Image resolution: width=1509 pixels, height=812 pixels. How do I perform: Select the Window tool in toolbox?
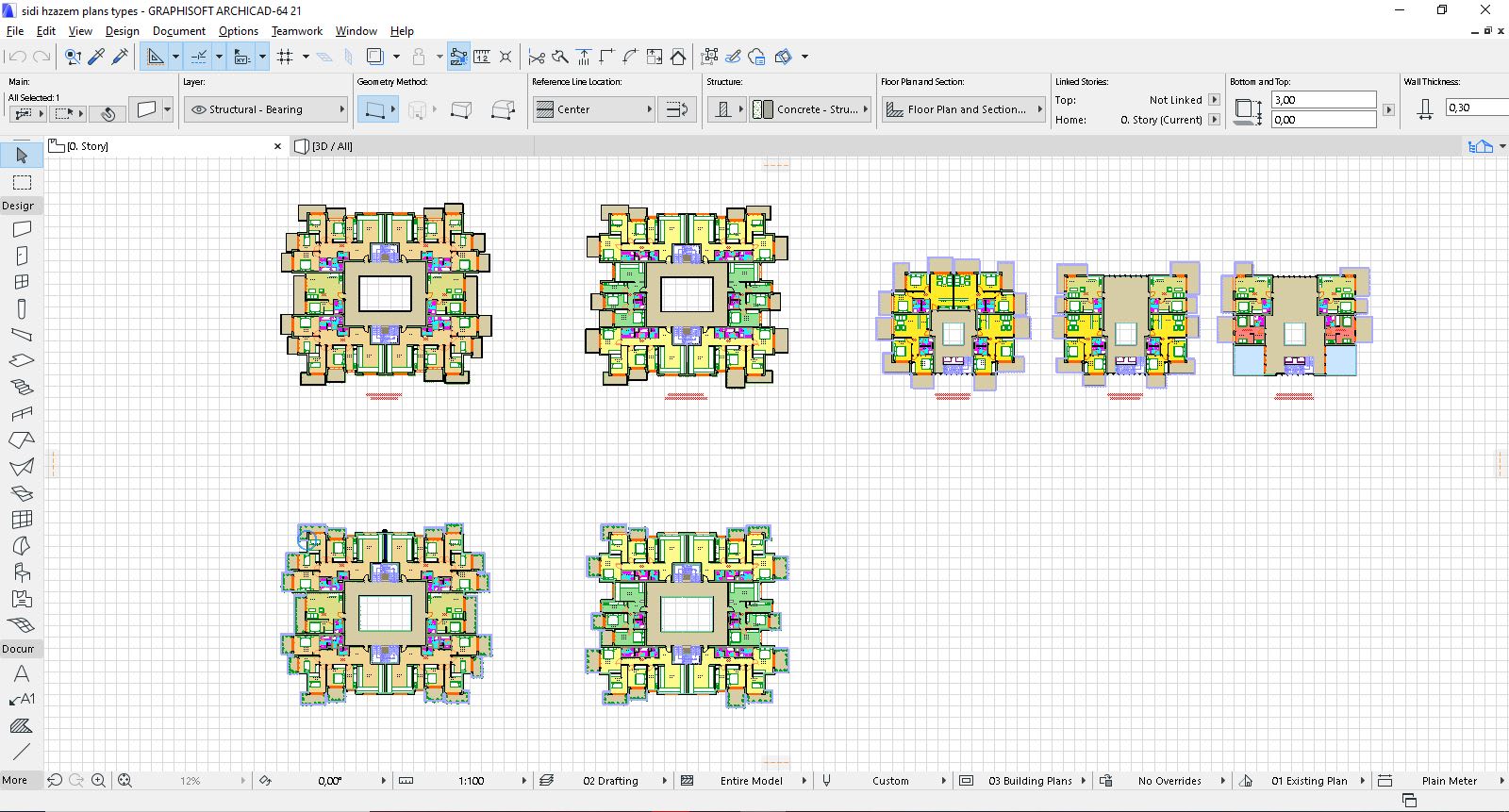pyautogui.click(x=22, y=282)
